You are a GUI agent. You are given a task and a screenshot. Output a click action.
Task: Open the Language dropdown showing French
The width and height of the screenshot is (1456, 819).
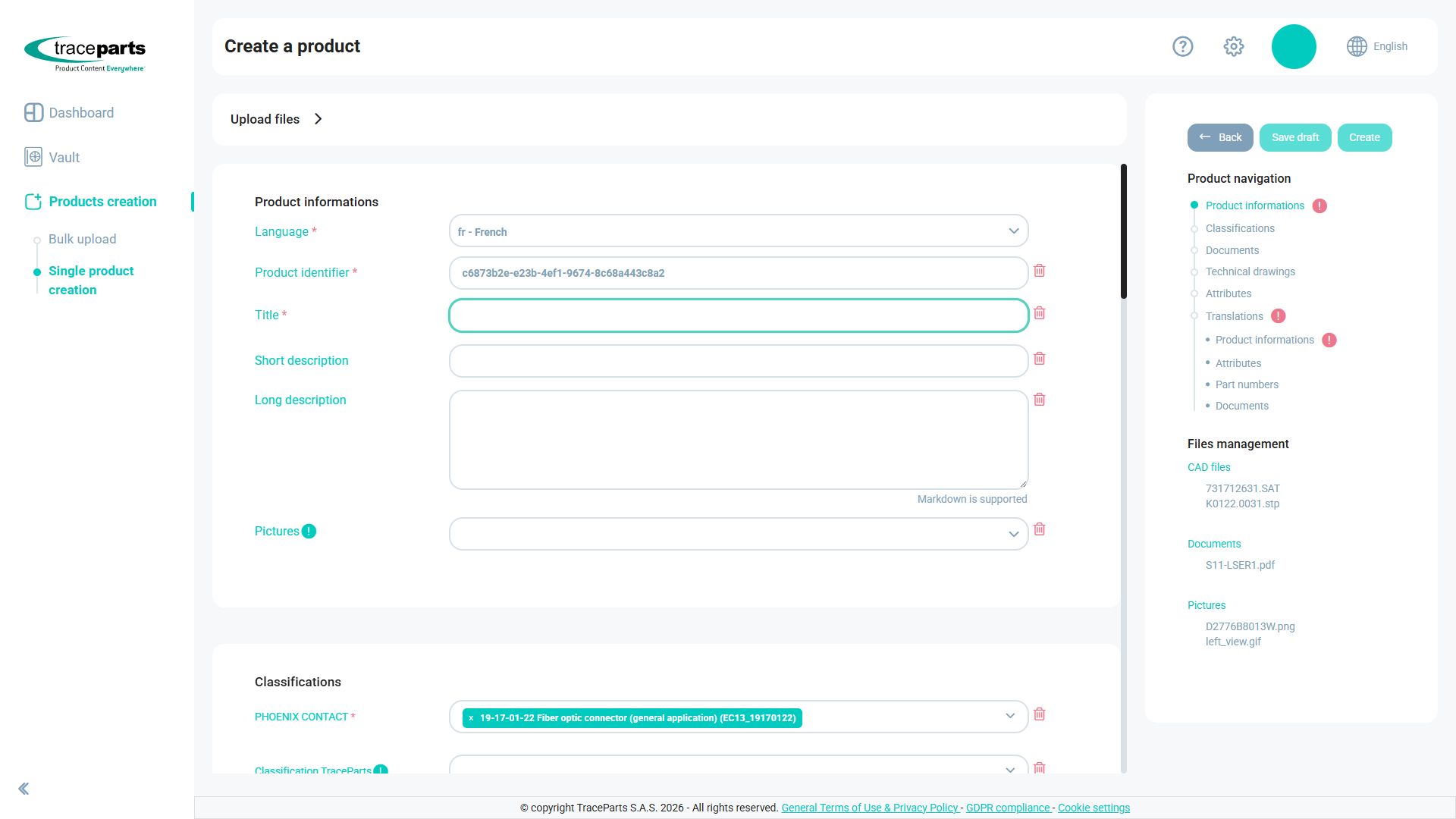click(x=739, y=231)
